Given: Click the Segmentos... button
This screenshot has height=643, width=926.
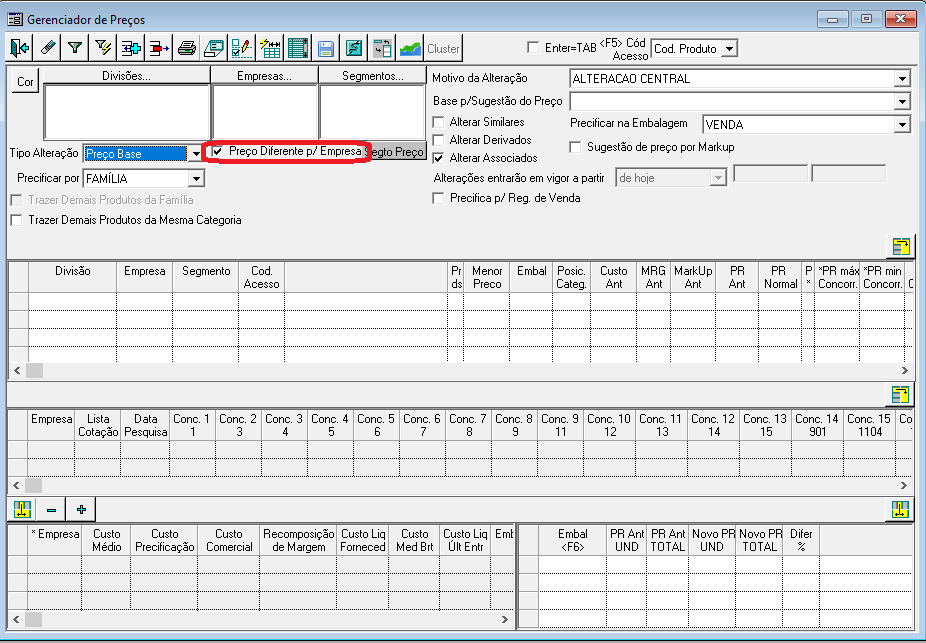Looking at the screenshot, I should pos(373,76).
